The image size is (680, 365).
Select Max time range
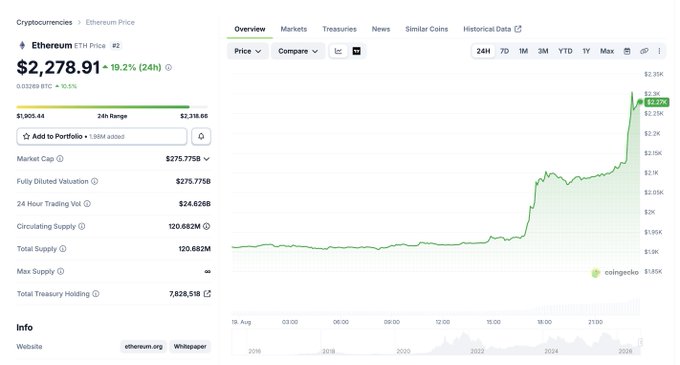click(607, 51)
